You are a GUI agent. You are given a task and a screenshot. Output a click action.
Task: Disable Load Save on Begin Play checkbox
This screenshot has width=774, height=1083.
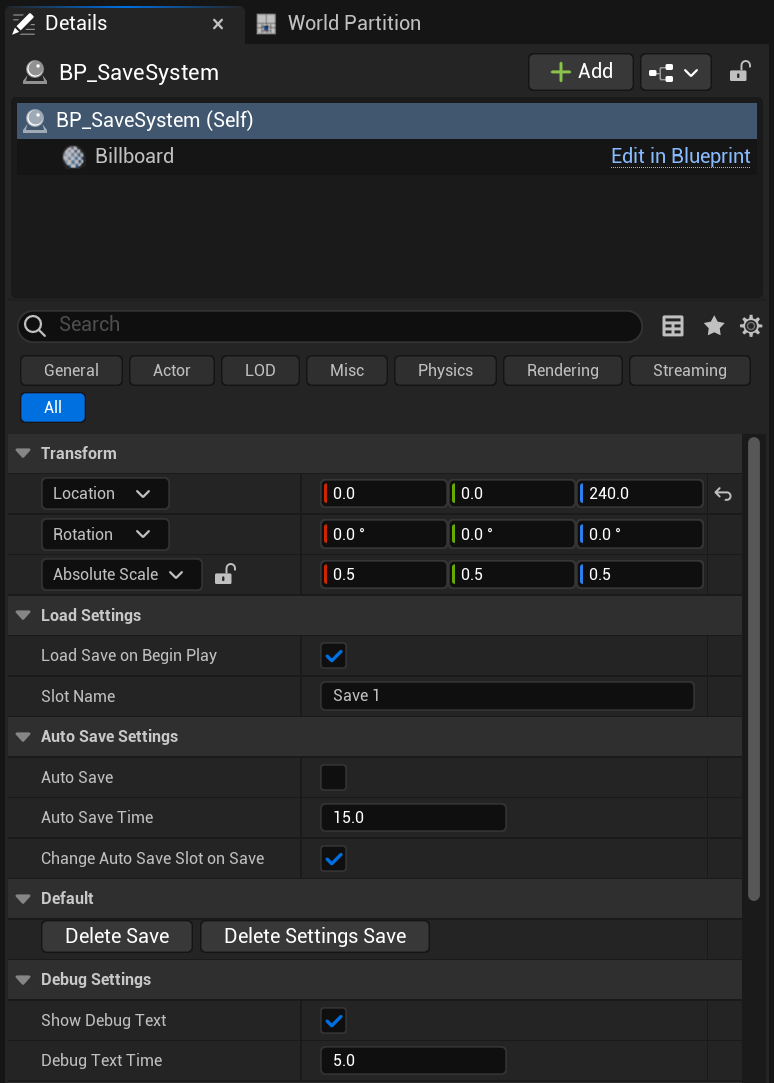(333, 656)
